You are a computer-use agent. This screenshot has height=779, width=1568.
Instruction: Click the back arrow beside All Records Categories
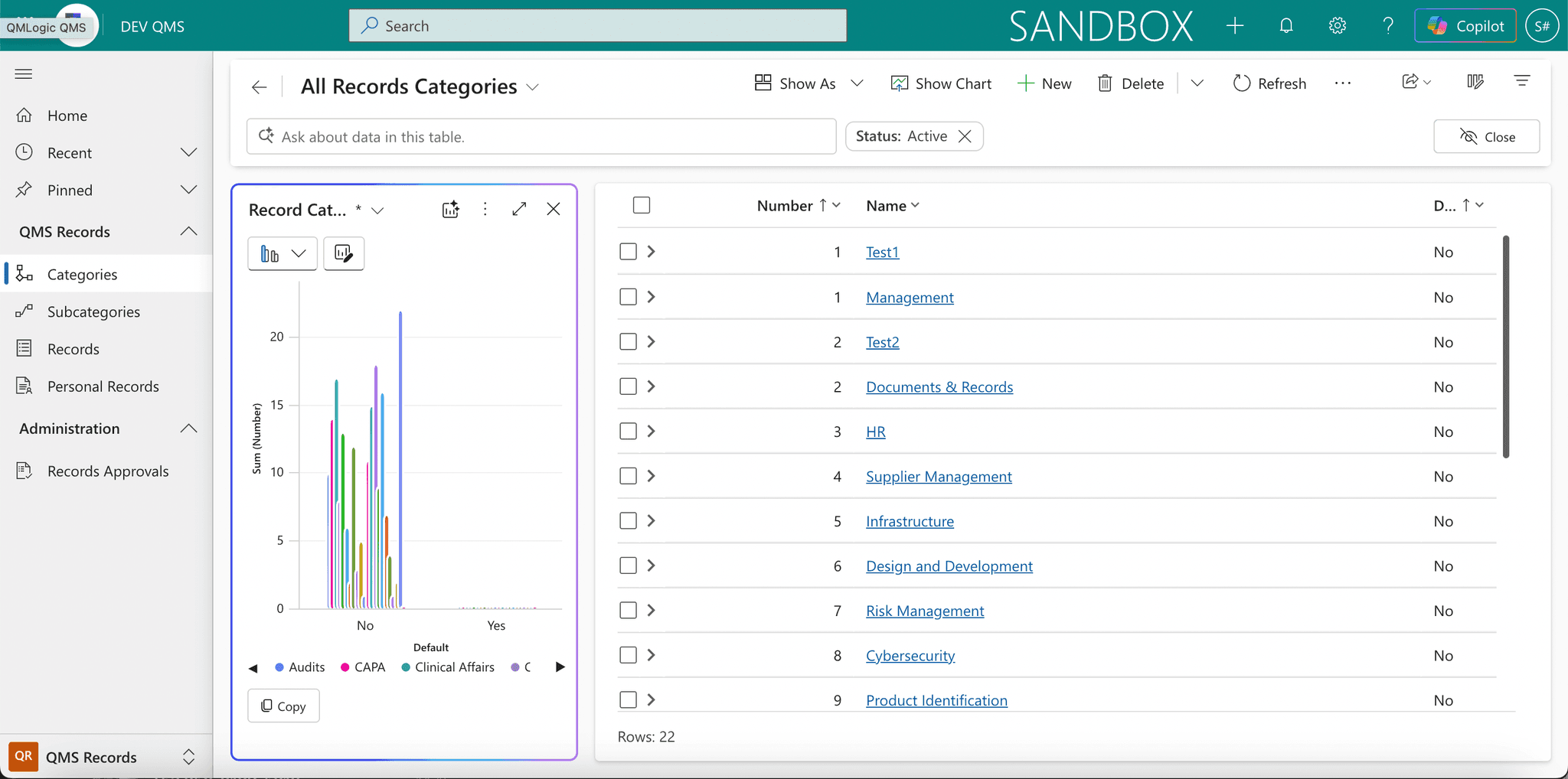tap(259, 86)
